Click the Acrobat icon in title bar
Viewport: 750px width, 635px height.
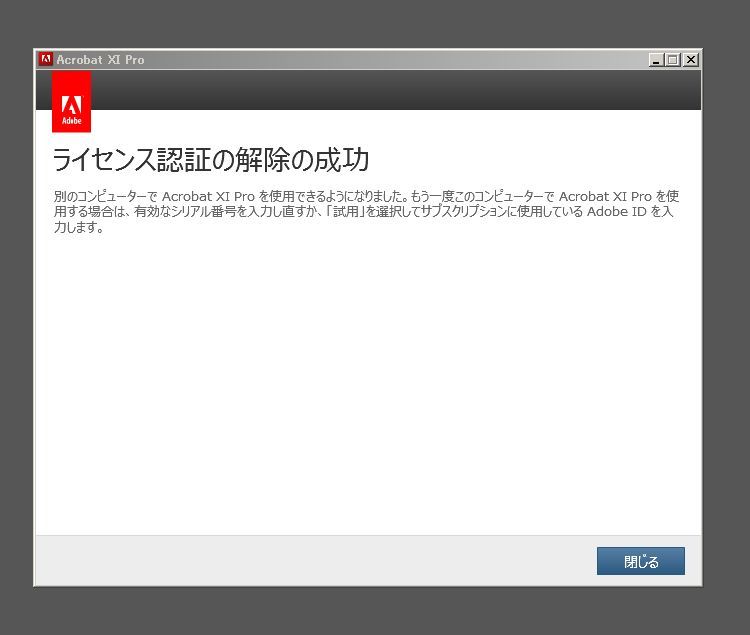point(46,59)
